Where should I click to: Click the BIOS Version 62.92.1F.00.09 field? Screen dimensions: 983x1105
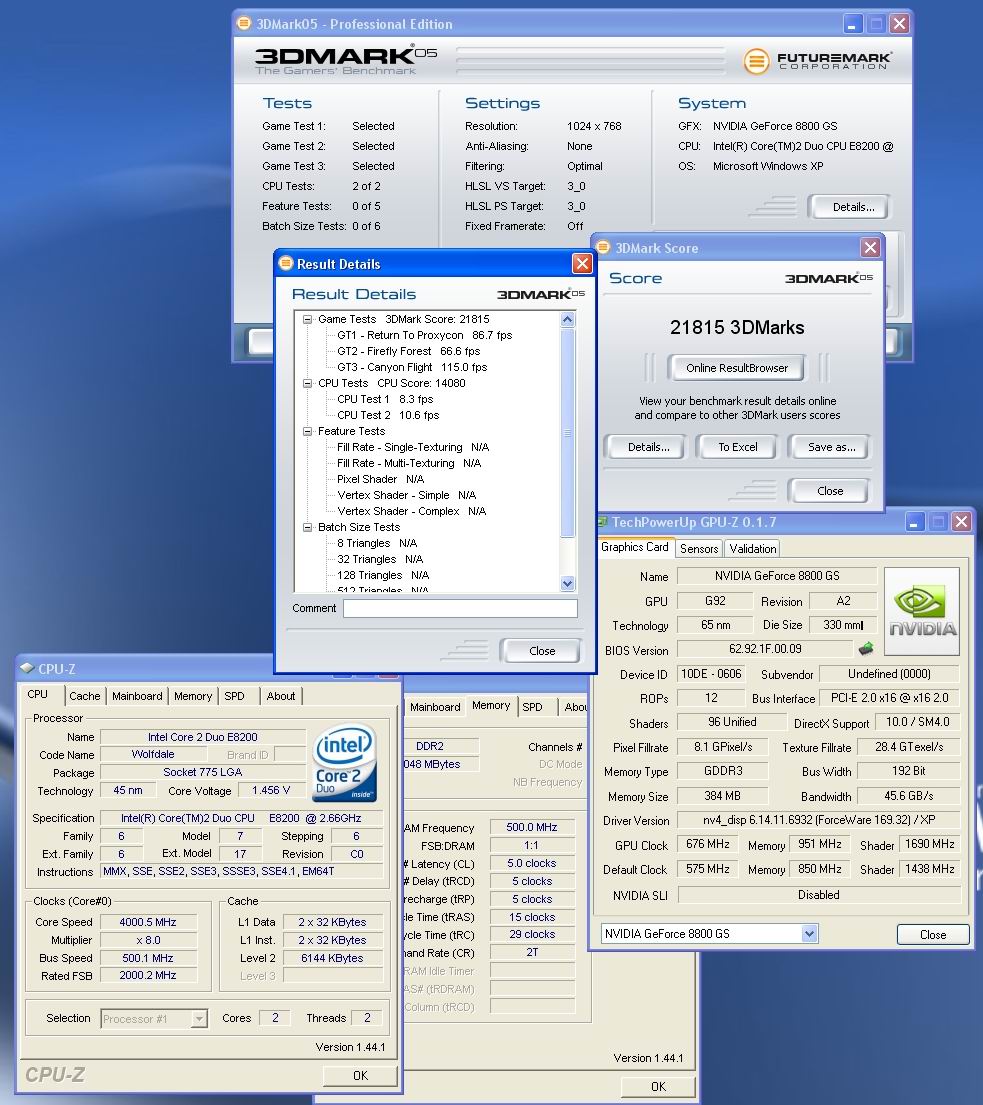[x=765, y=649]
